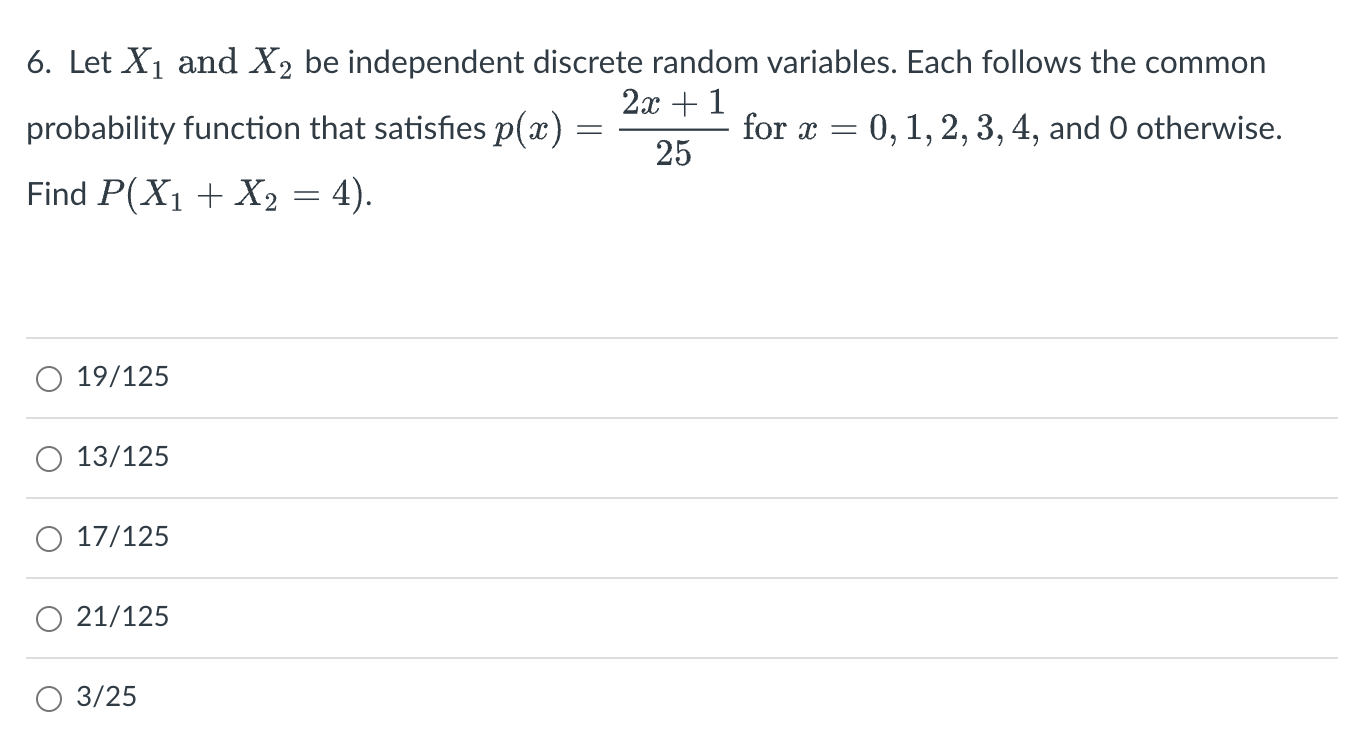This screenshot has width=1366, height=744.
Task: Click the 3/25 answer text label
Action: tap(105, 697)
